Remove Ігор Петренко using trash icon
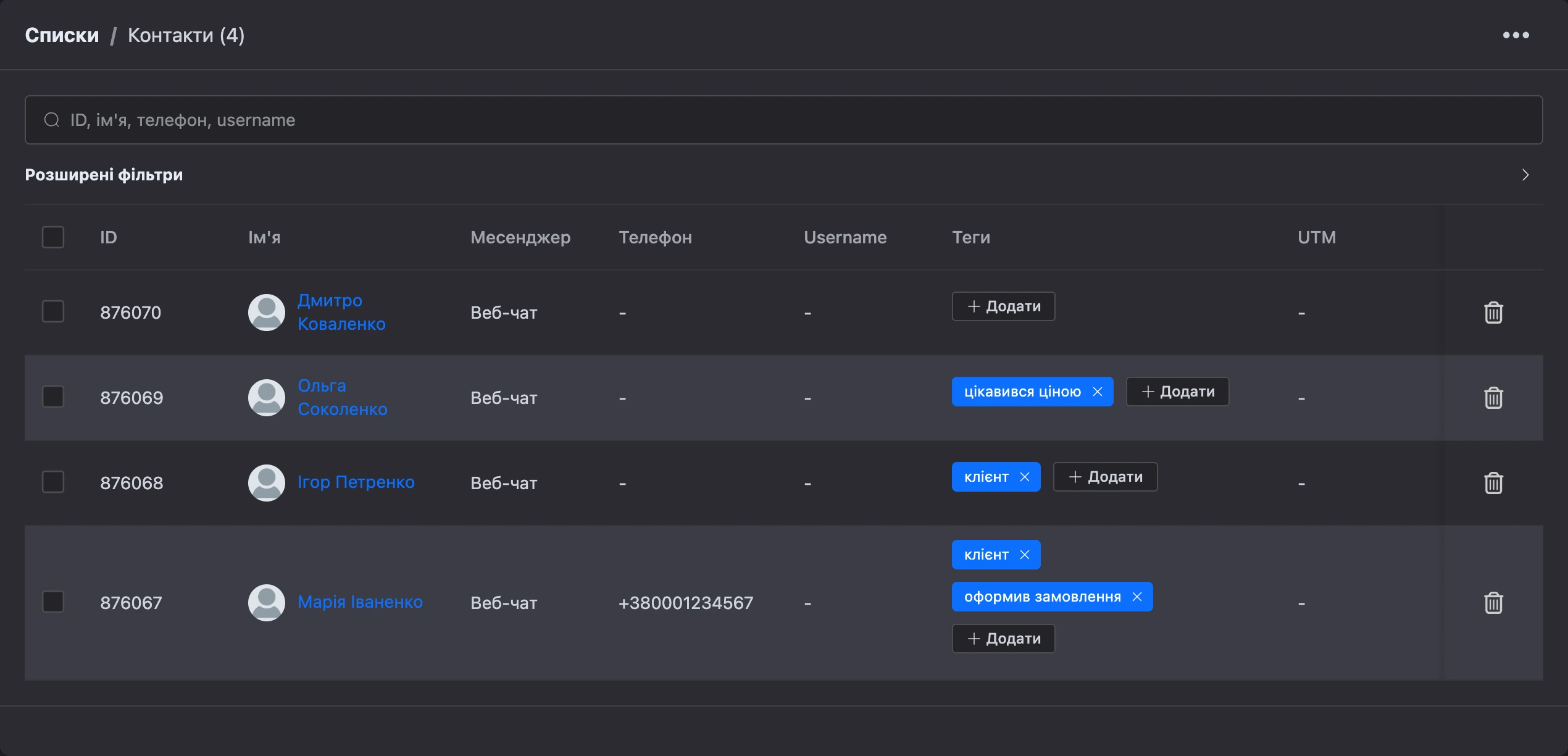The height and width of the screenshot is (756, 1568). [1493, 483]
